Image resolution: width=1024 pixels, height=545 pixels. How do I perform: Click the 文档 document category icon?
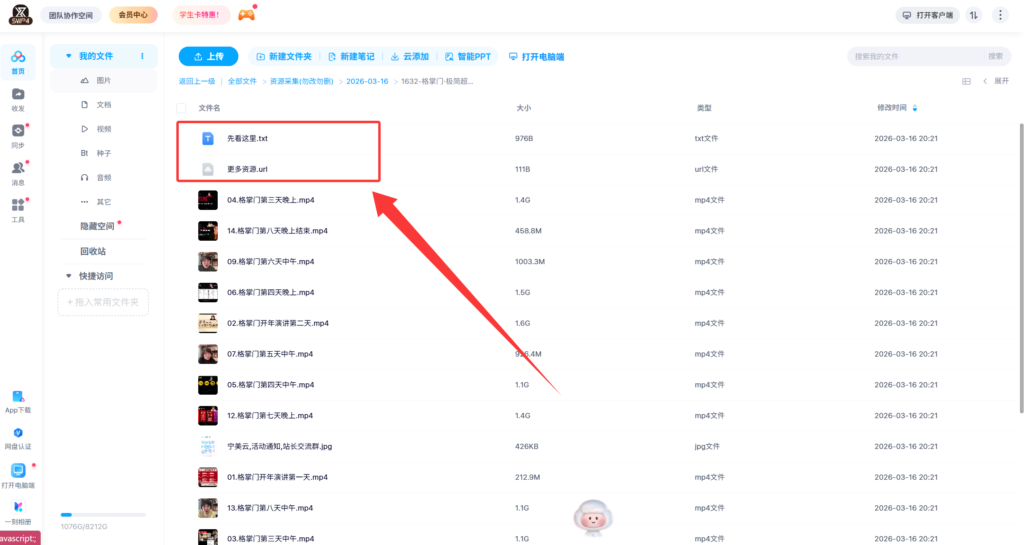[84, 104]
